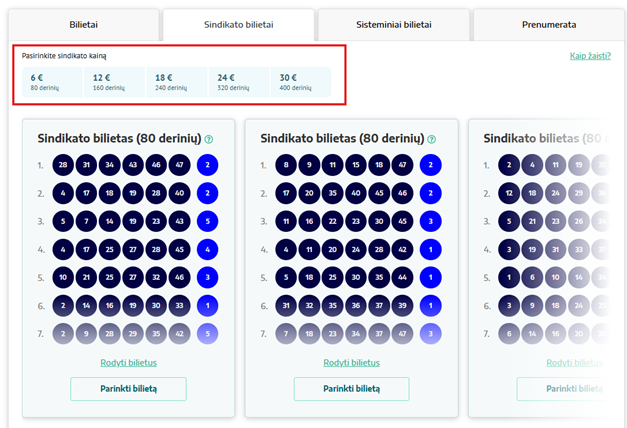Viewport: 627px width, 428px height.
Task: Click blue bonus ball in first ticket's row 1
Action: point(208,165)
